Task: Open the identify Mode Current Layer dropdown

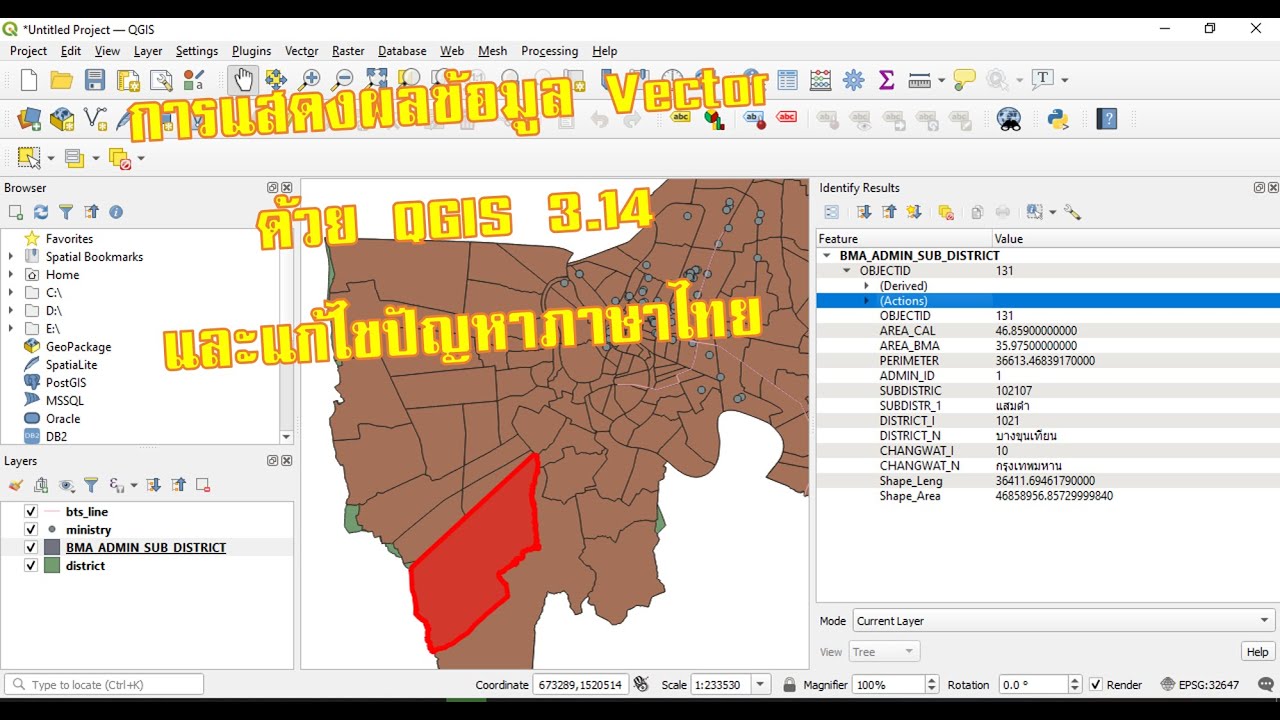Action: pyautogui.click(x=1064, y=621)
